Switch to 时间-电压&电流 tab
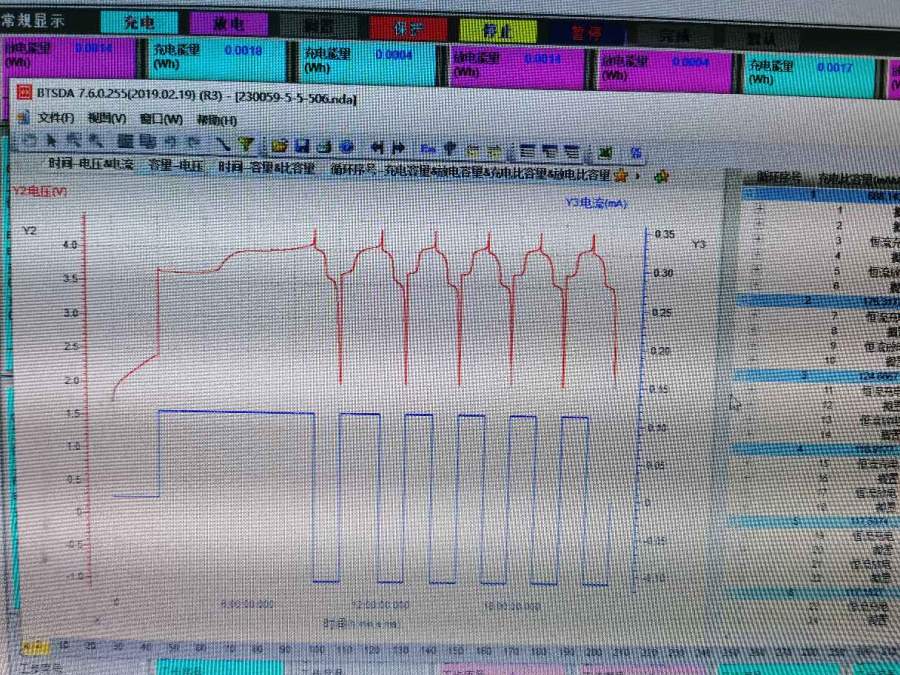The width and height of the screenshot is (900, 675). tap(91, 164)
